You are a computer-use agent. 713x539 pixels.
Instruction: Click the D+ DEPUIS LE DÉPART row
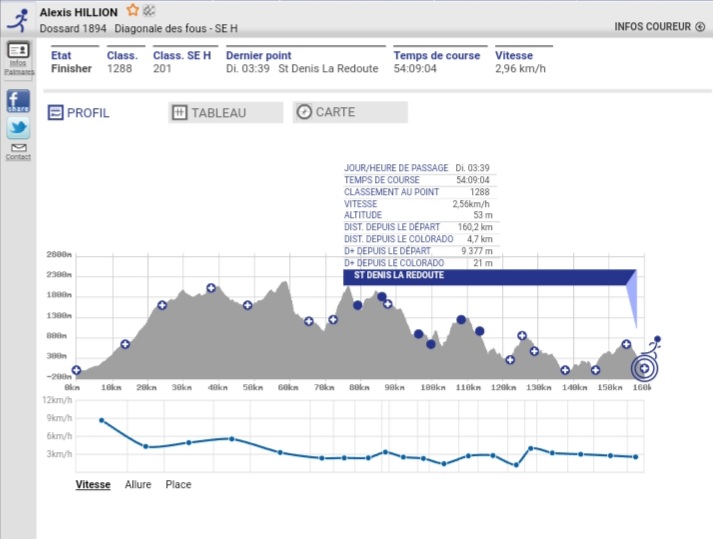coord(418,251)
